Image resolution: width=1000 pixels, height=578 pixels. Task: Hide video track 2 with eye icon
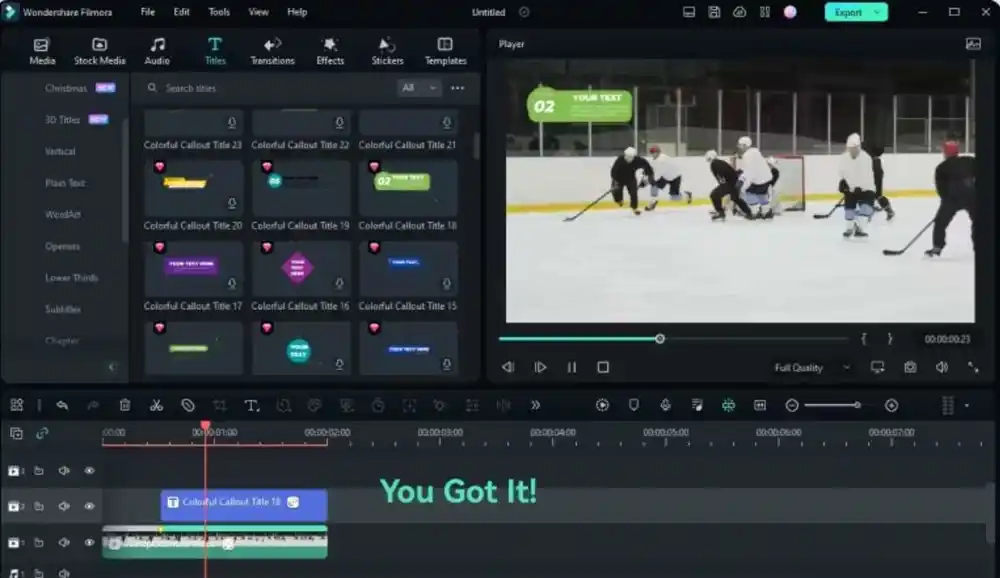coord(89,506)
